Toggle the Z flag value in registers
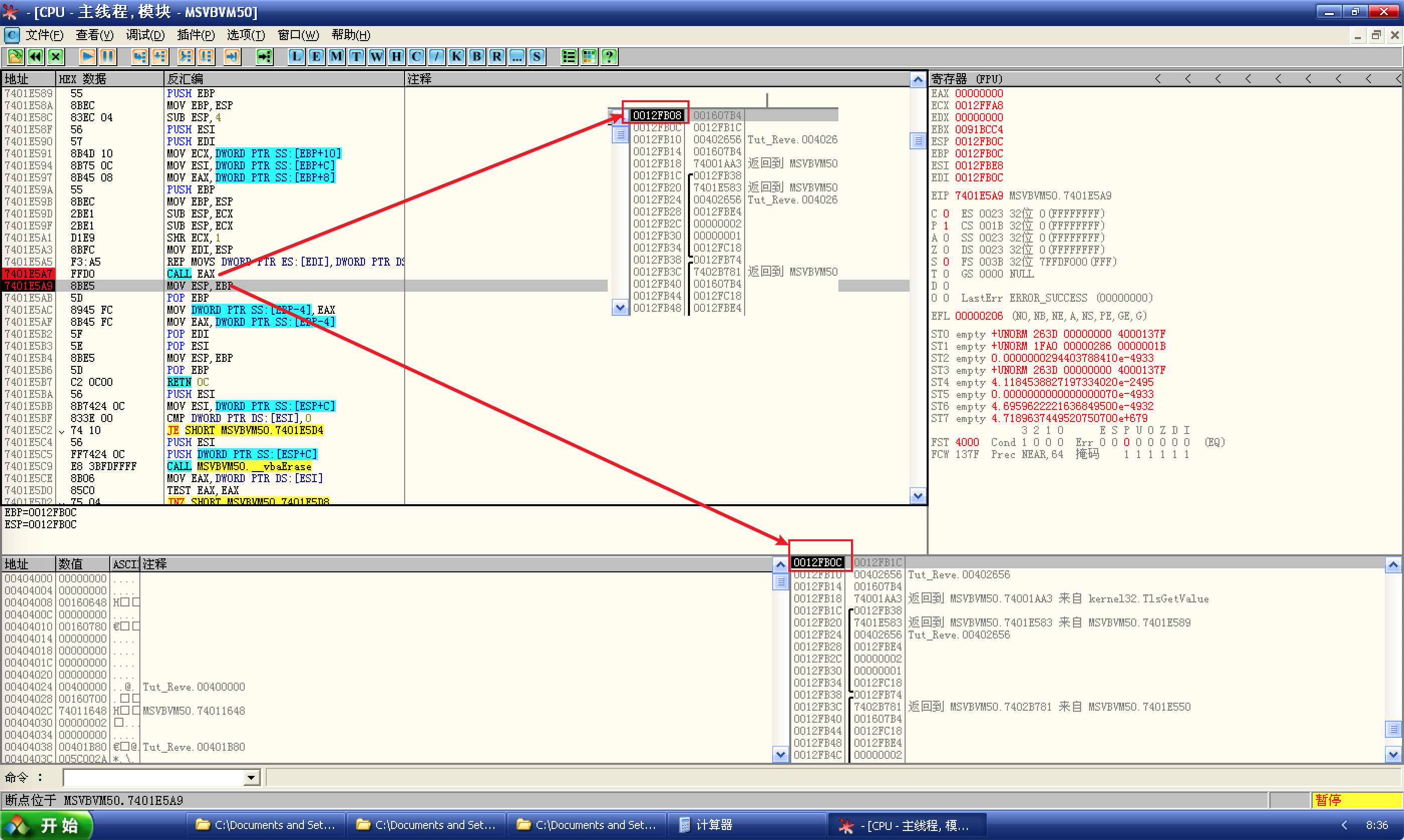Screen dimensions: 1404x840 tap(945, 250)
